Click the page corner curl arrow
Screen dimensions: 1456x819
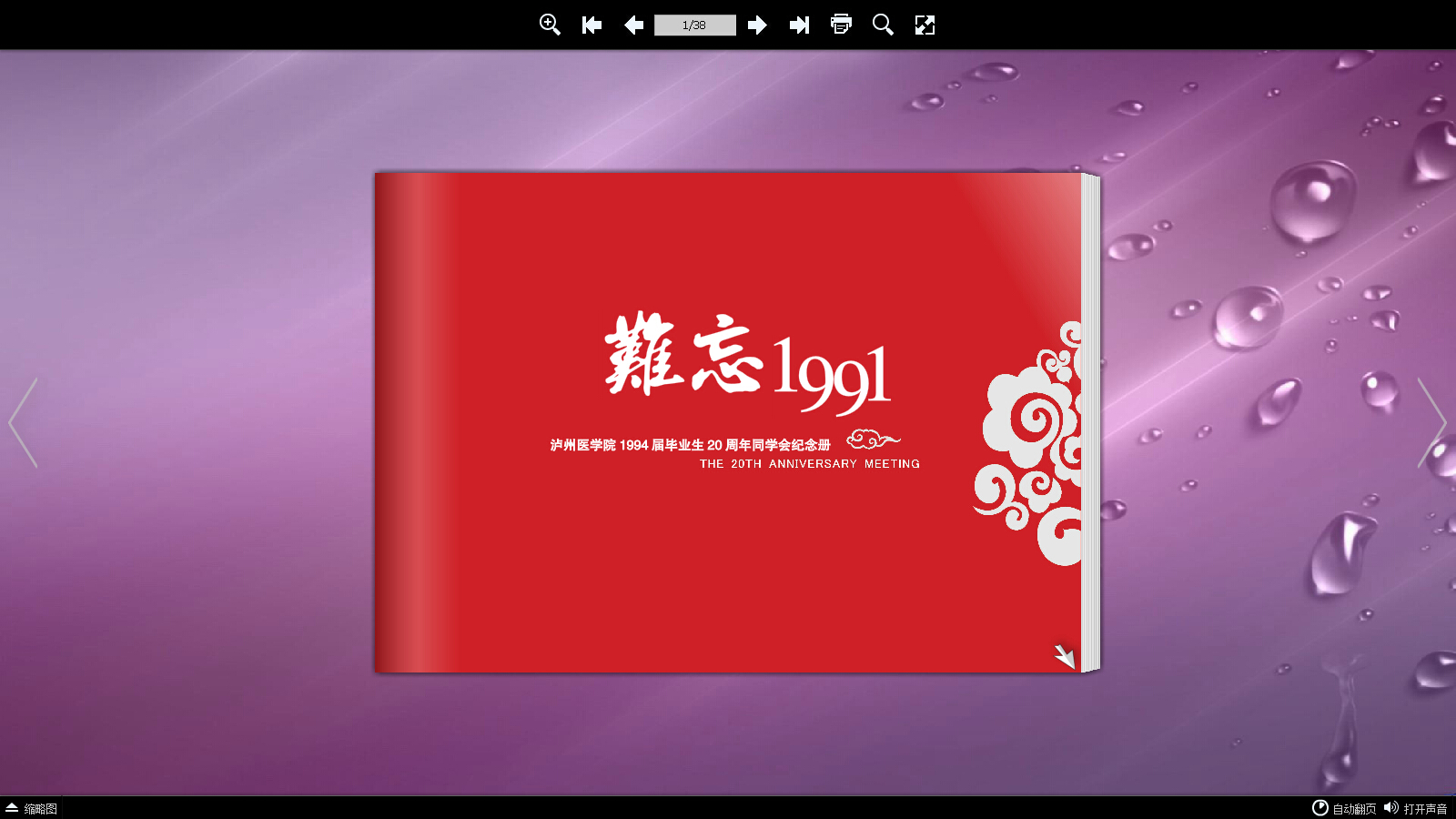coord(1065,656)
